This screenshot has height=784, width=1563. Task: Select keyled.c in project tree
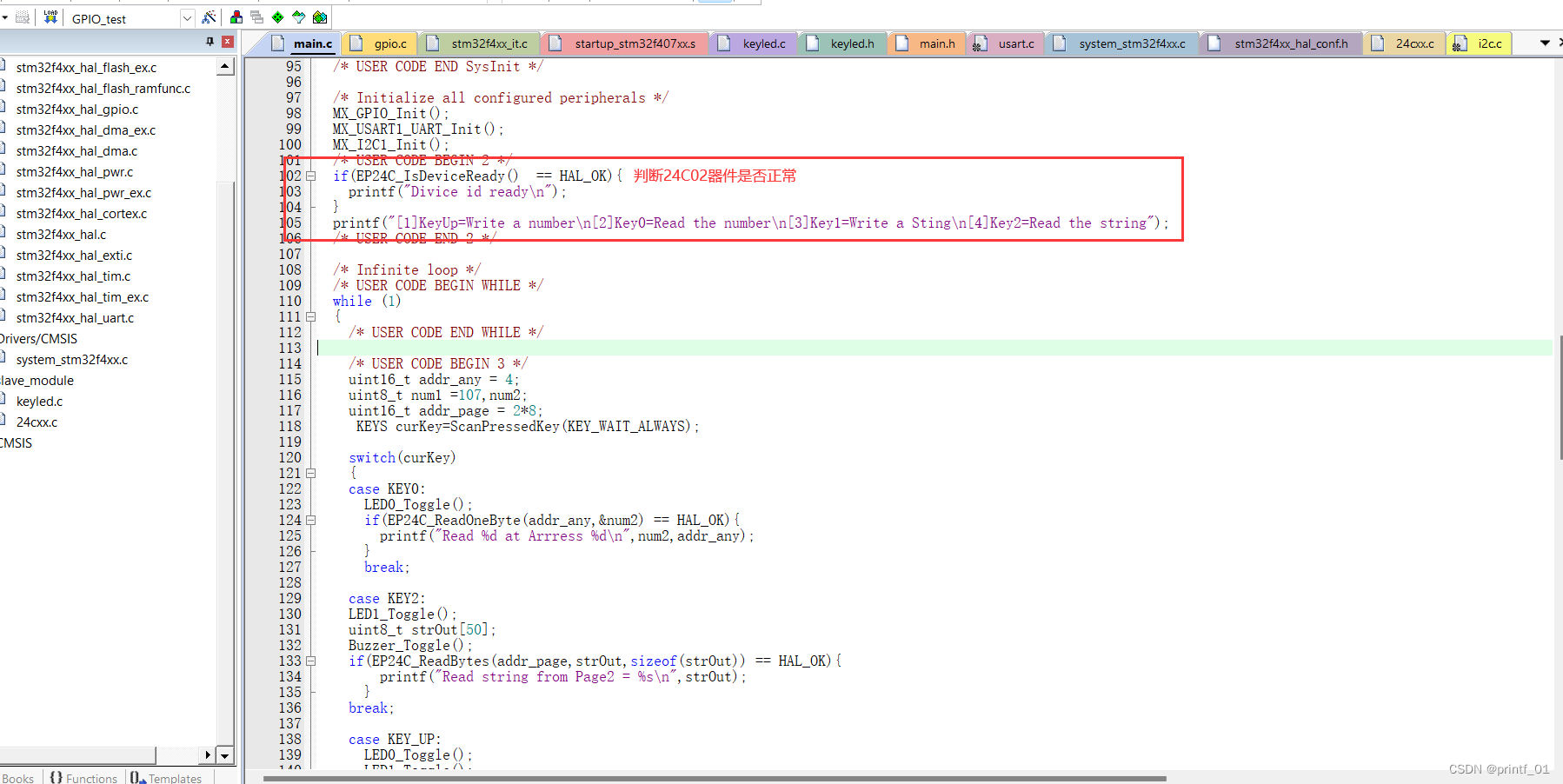pyautogui.click(x=39, y=401)
